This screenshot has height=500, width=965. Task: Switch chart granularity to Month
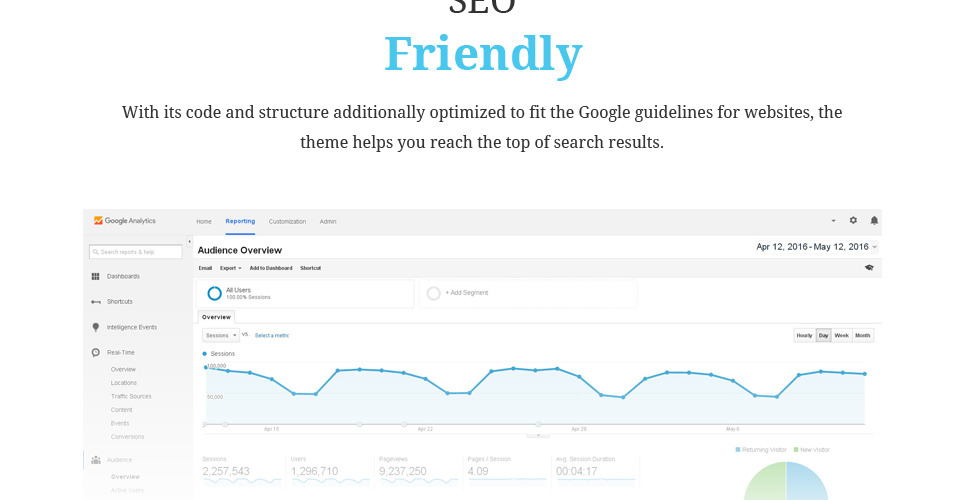[x=863, y=336]
